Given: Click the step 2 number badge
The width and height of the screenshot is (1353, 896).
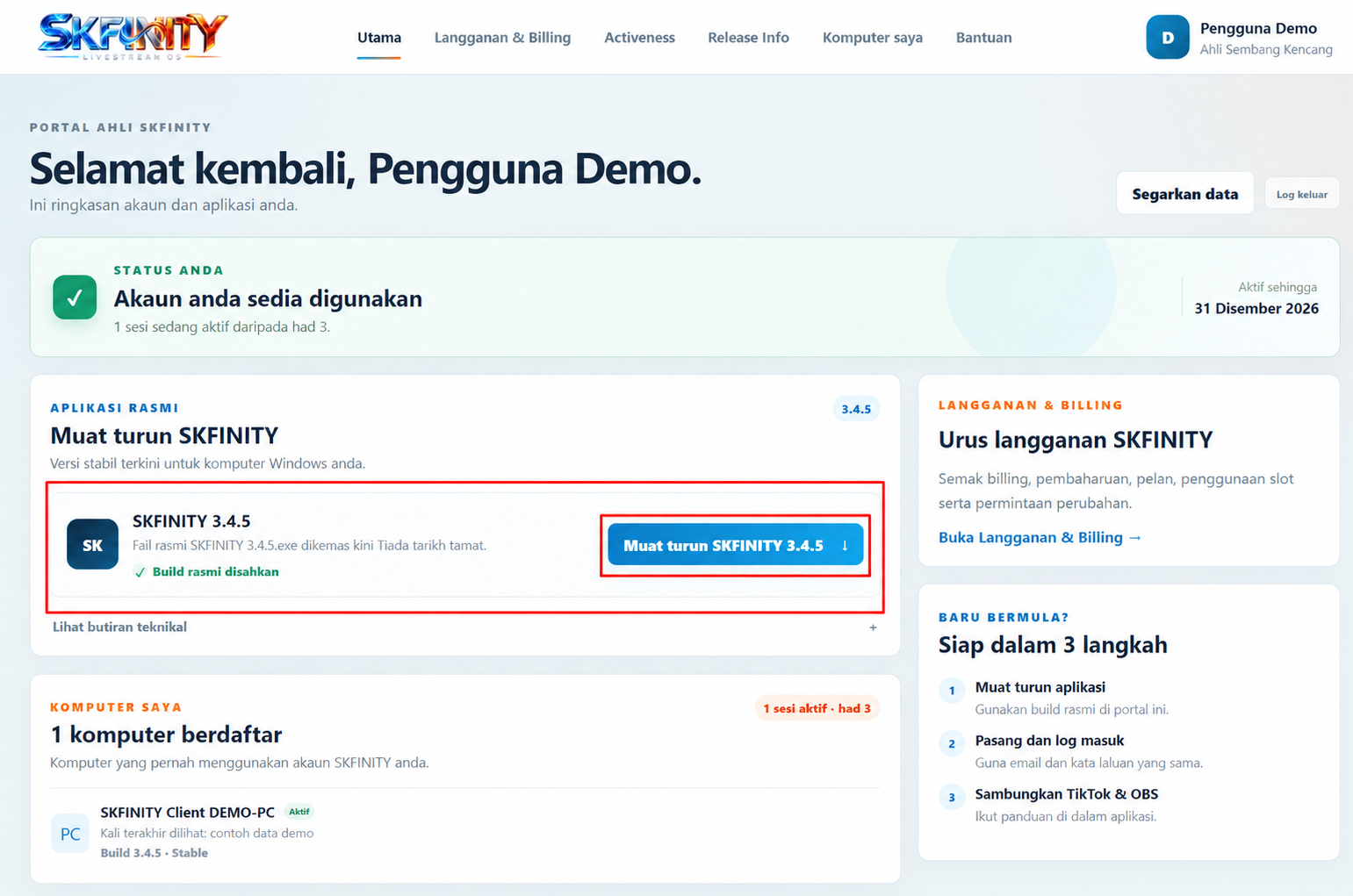Looking at the screenshot, I should point(952,743).
